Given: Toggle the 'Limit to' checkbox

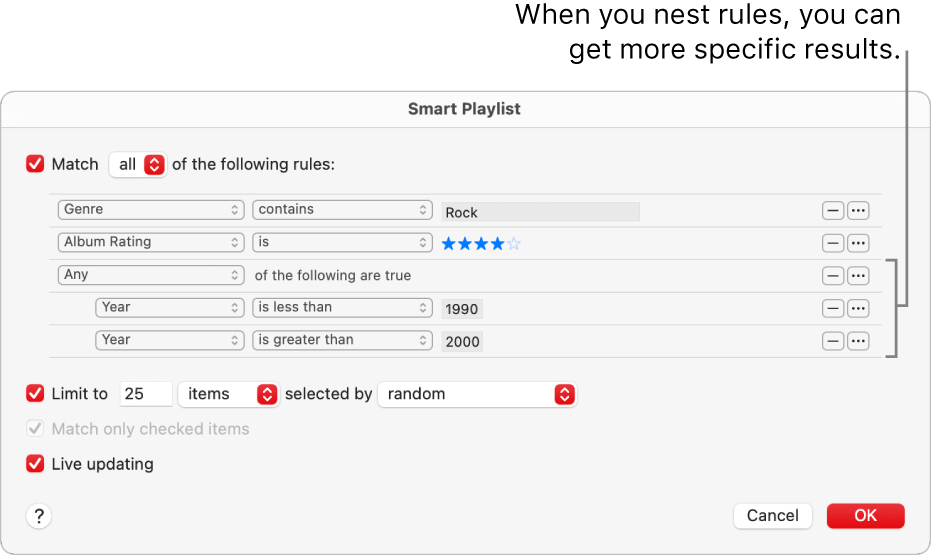Looking at the screenshot, I should tap(36, 394).
